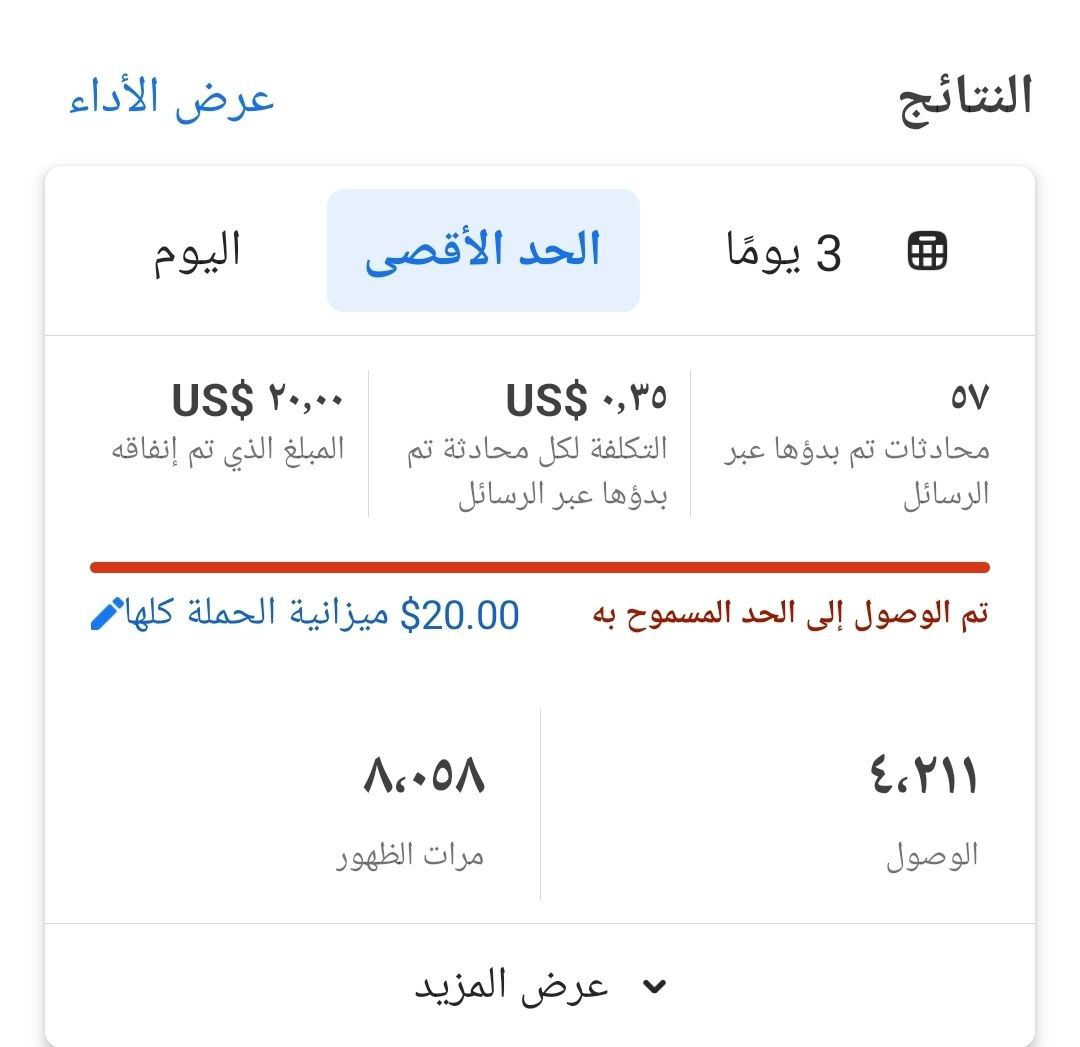Click the مرات الظهور label

pos(410,857)
